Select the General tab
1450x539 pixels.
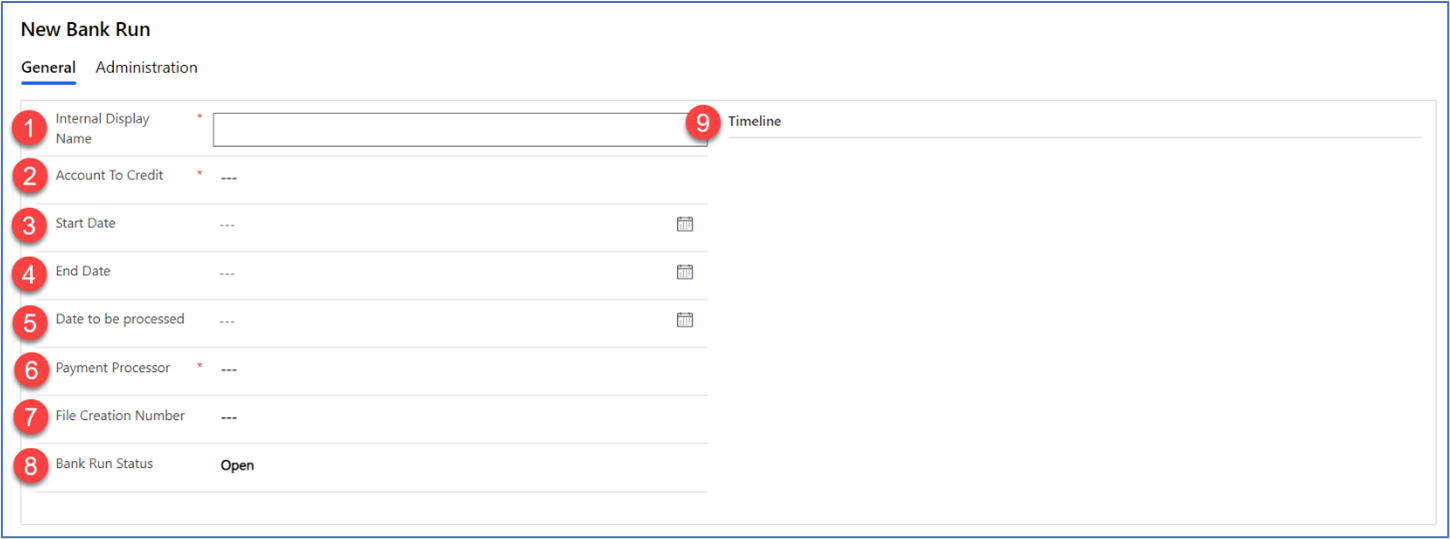pos(48,68)
